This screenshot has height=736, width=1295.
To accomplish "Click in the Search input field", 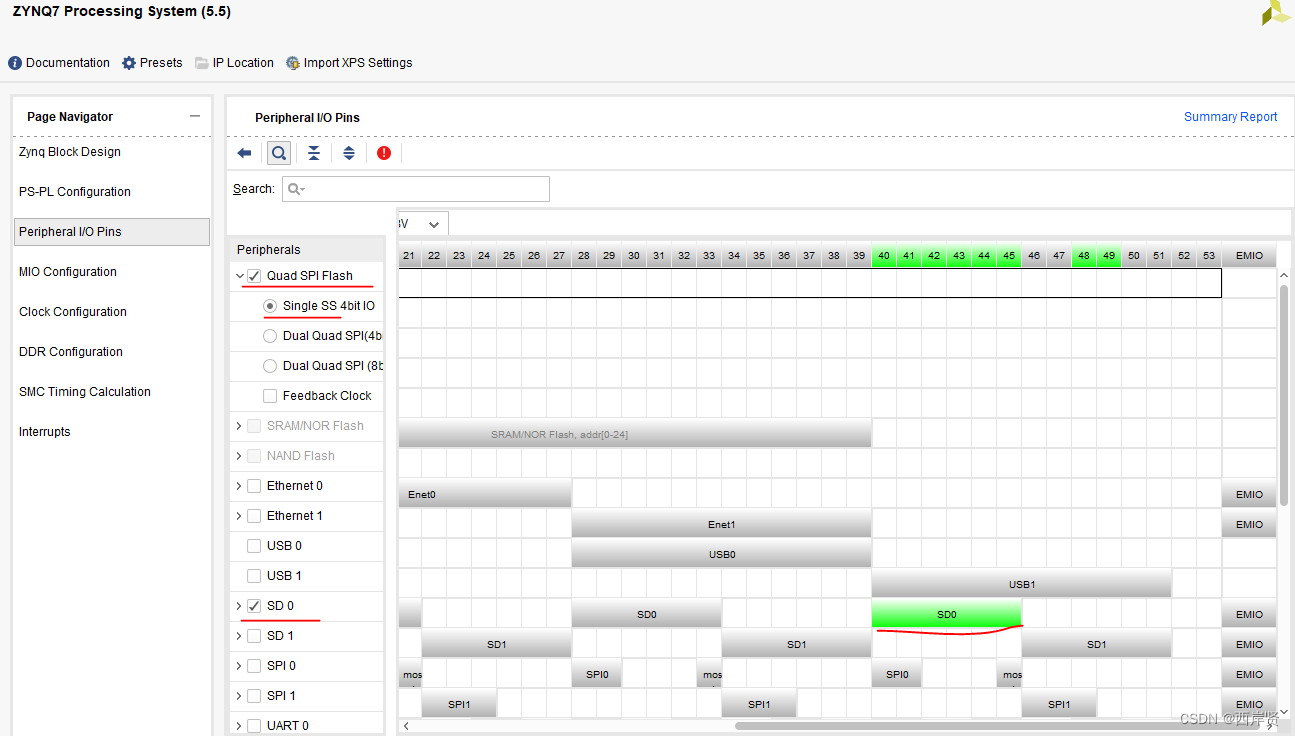I will pos(415,189).
